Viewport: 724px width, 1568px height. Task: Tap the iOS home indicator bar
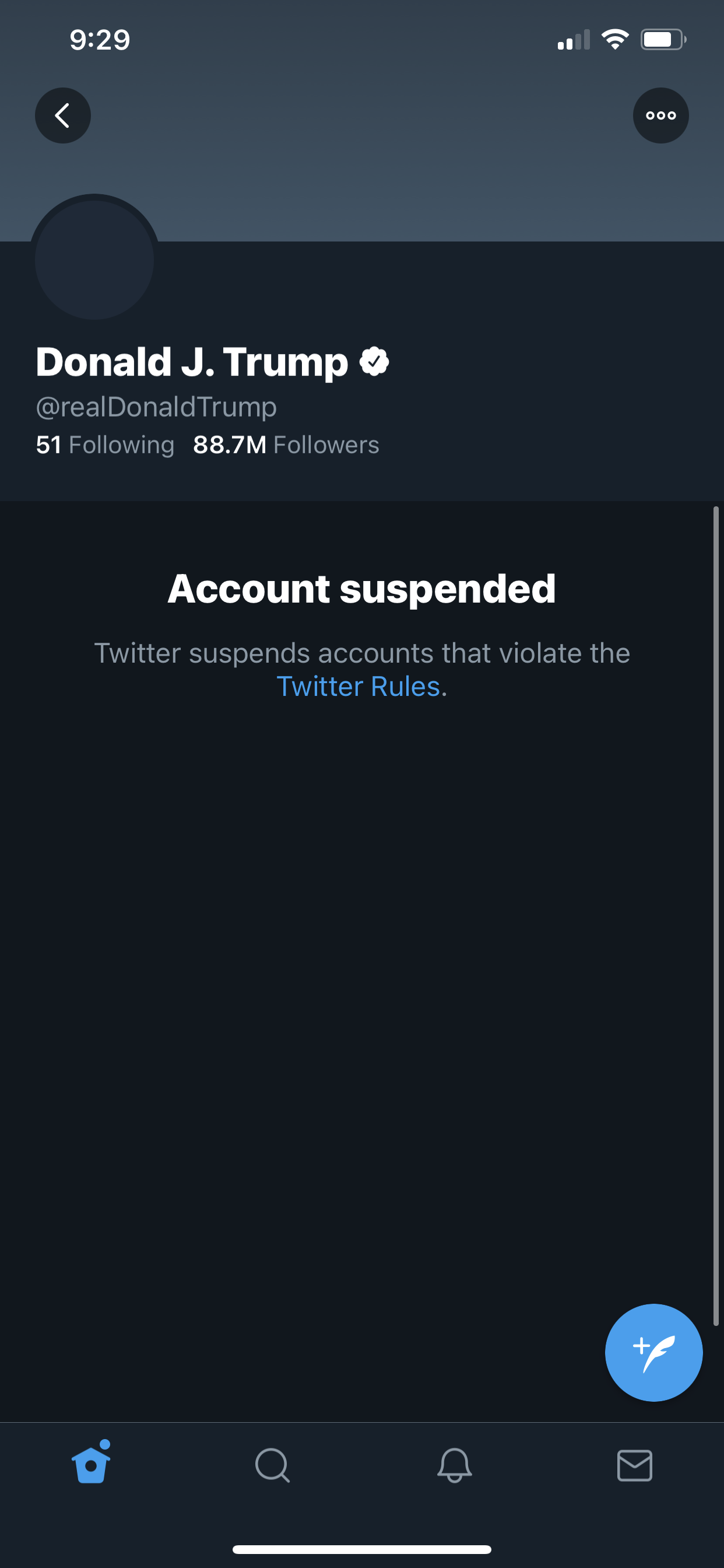tap(362, 1549)
